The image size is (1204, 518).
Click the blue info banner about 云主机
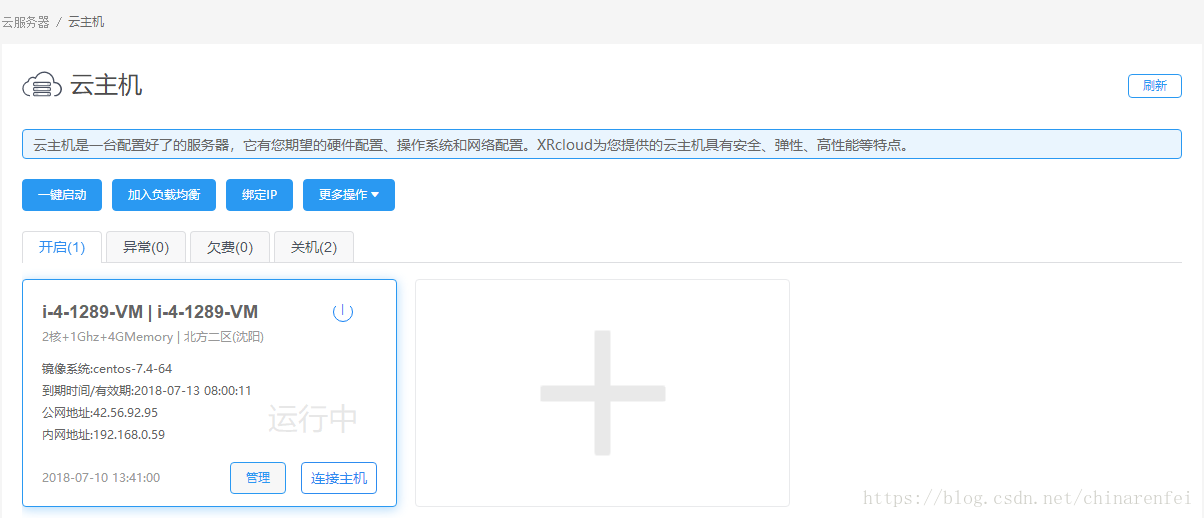click(602, 144)
